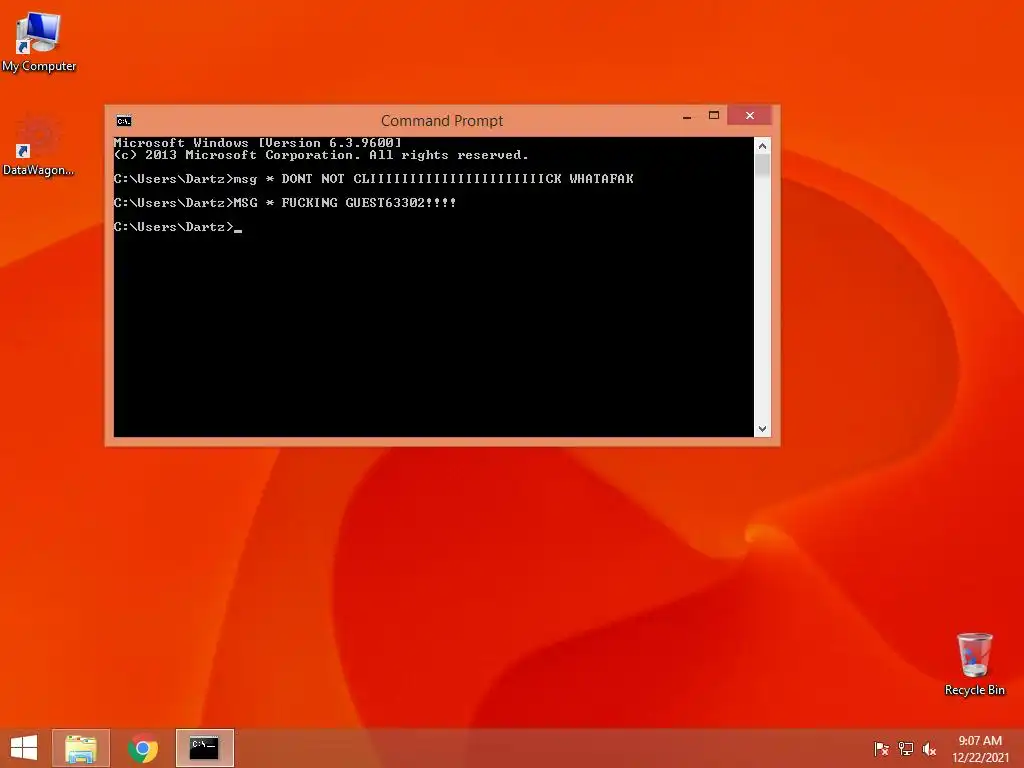Click the Windows Start button
Image resolution: width=1024 pixels, height=768 pixels.
(x=24, y=748)
